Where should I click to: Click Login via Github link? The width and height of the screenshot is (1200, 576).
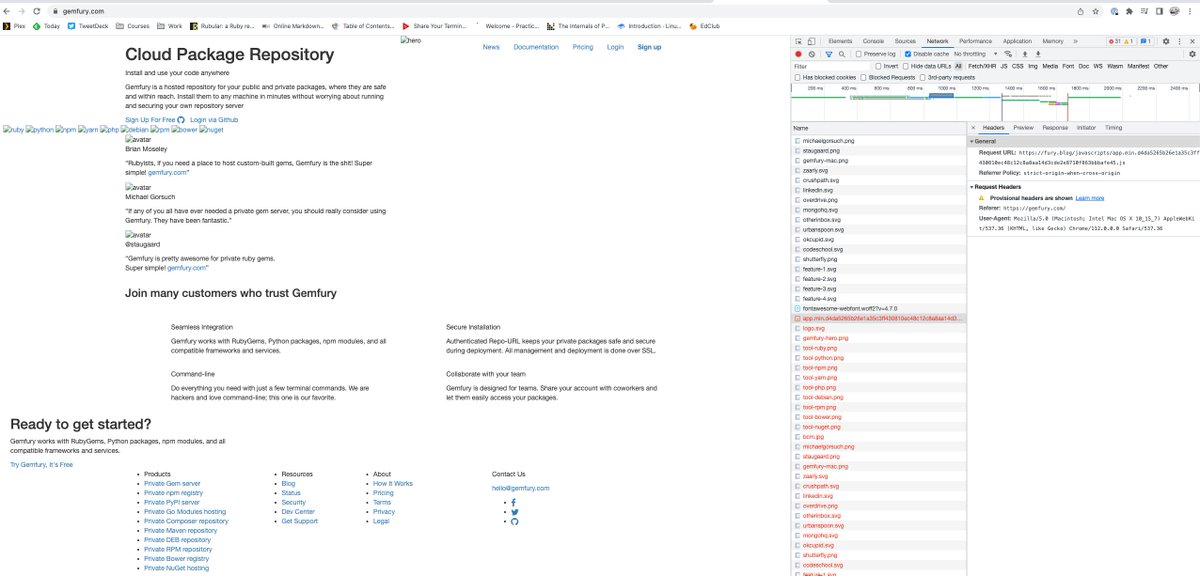point(214,120)
